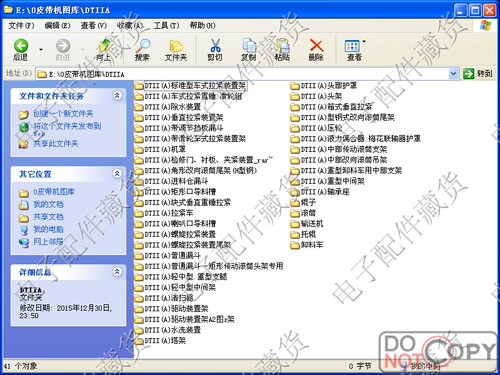Open 共享文档 link in sidebar

click(x=48, y=217)
